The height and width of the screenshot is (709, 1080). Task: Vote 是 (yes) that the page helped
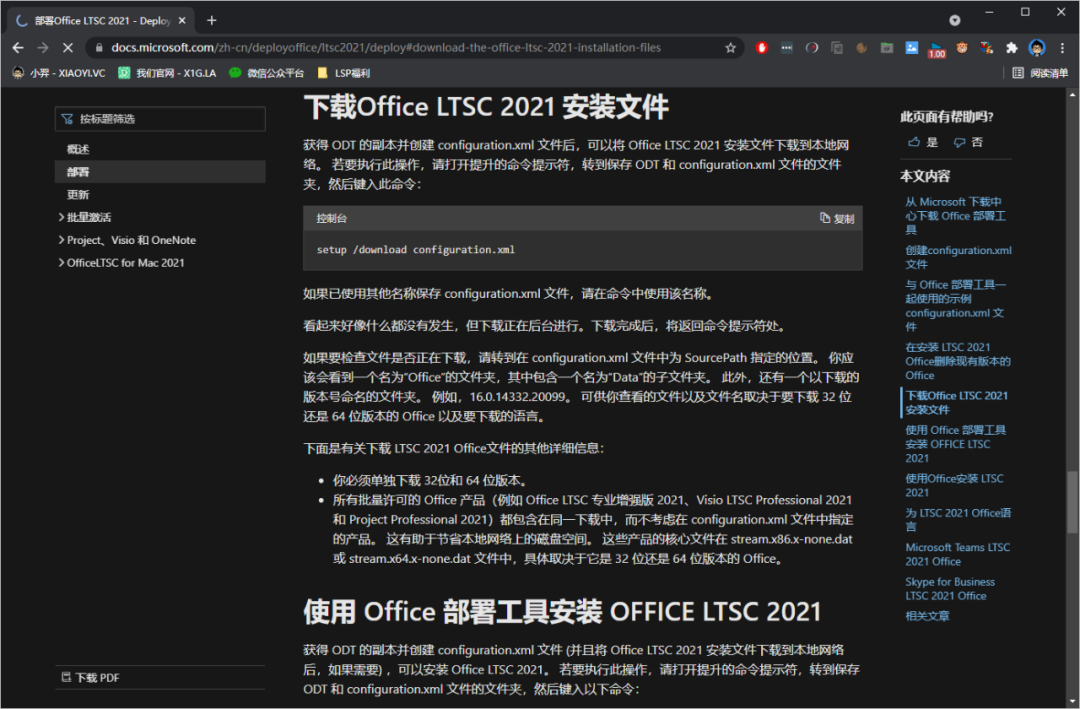923,143
